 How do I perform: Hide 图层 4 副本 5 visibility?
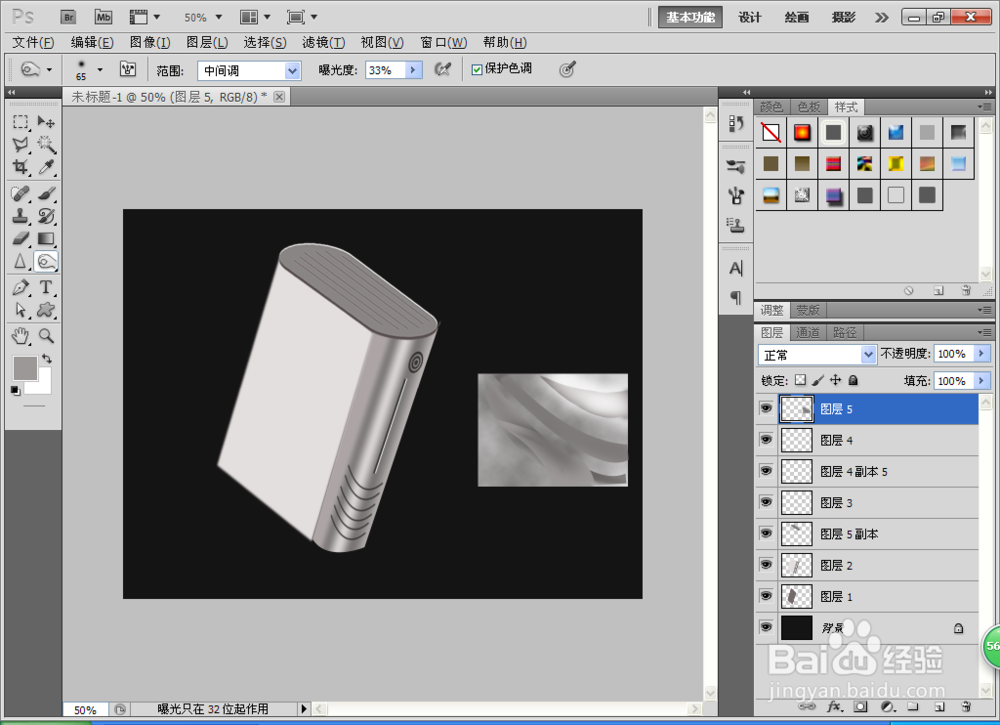(766, 471)
